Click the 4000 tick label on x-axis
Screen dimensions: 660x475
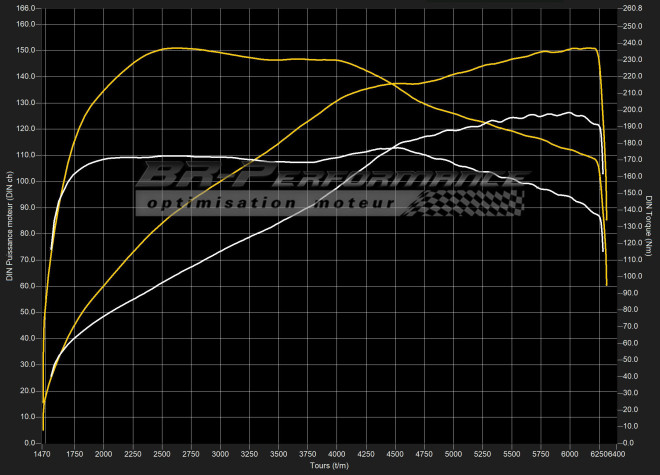[x=338, y=453]
